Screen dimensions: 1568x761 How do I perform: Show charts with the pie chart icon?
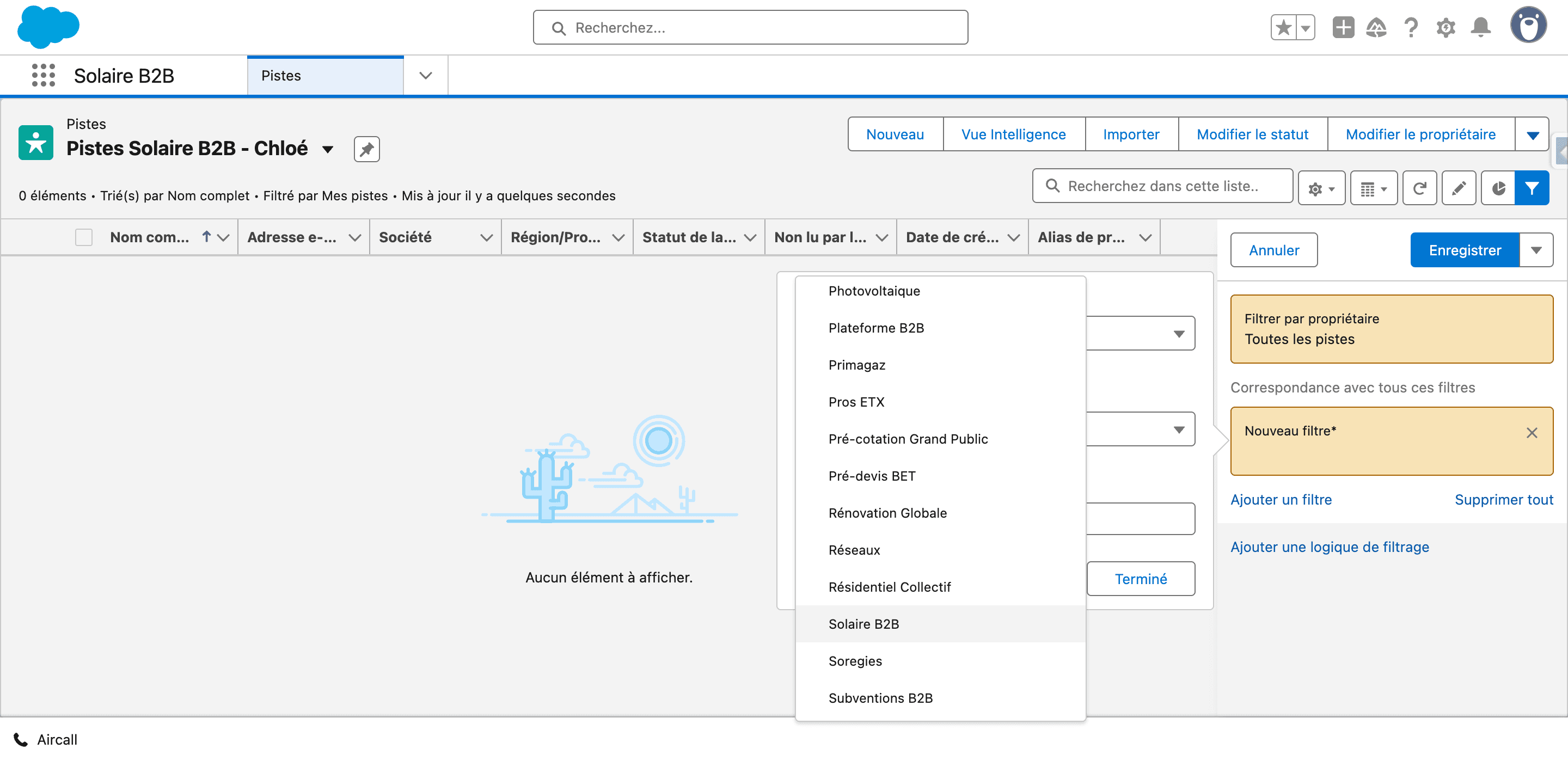(x=1498, y=188)
